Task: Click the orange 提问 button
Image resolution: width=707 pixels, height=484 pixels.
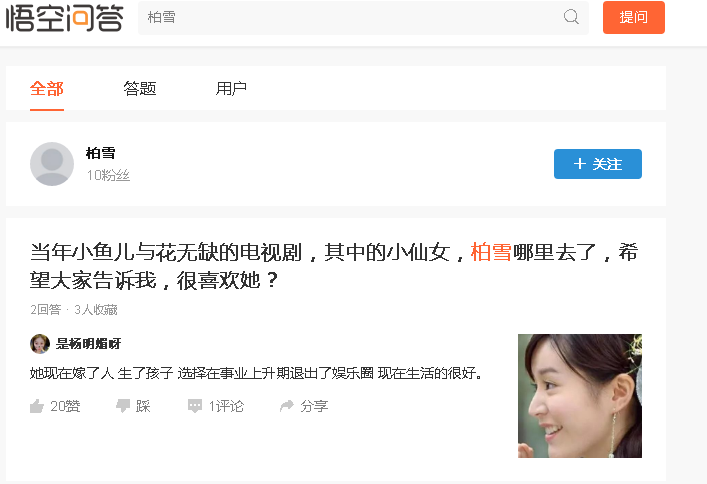Action: coord(634,17)
